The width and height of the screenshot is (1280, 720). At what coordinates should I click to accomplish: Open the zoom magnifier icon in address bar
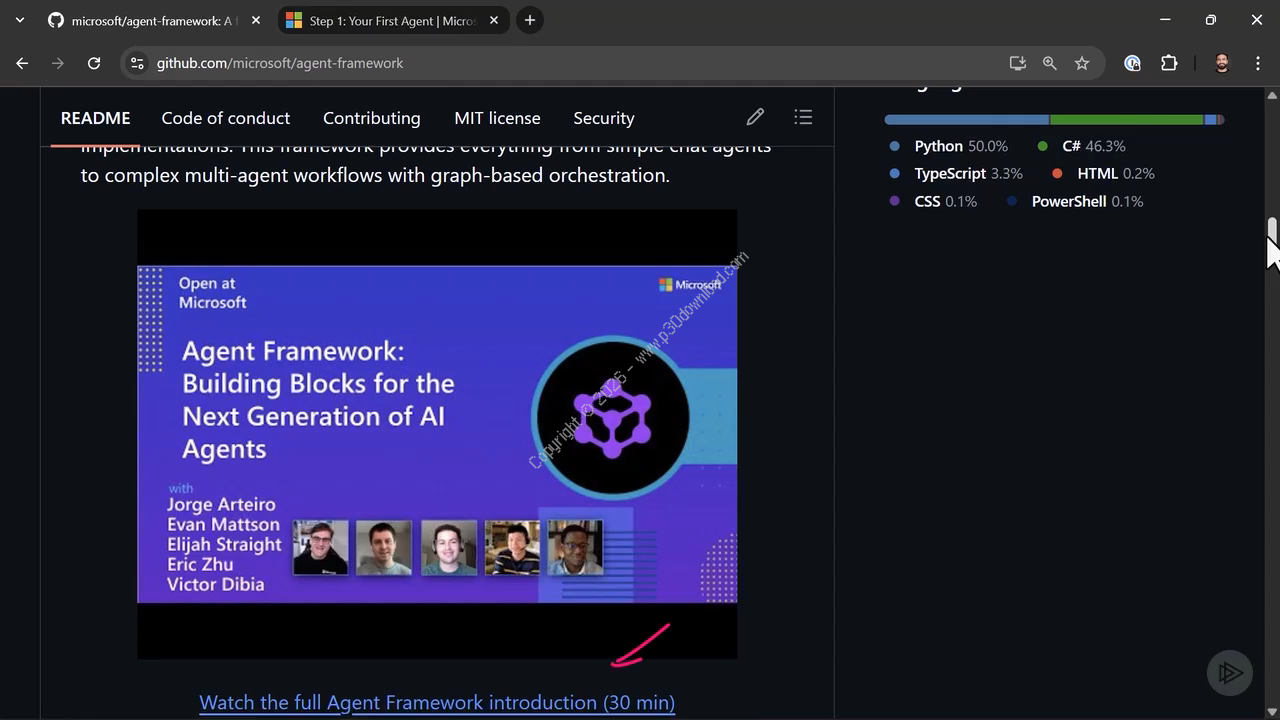pos(1050,63)
